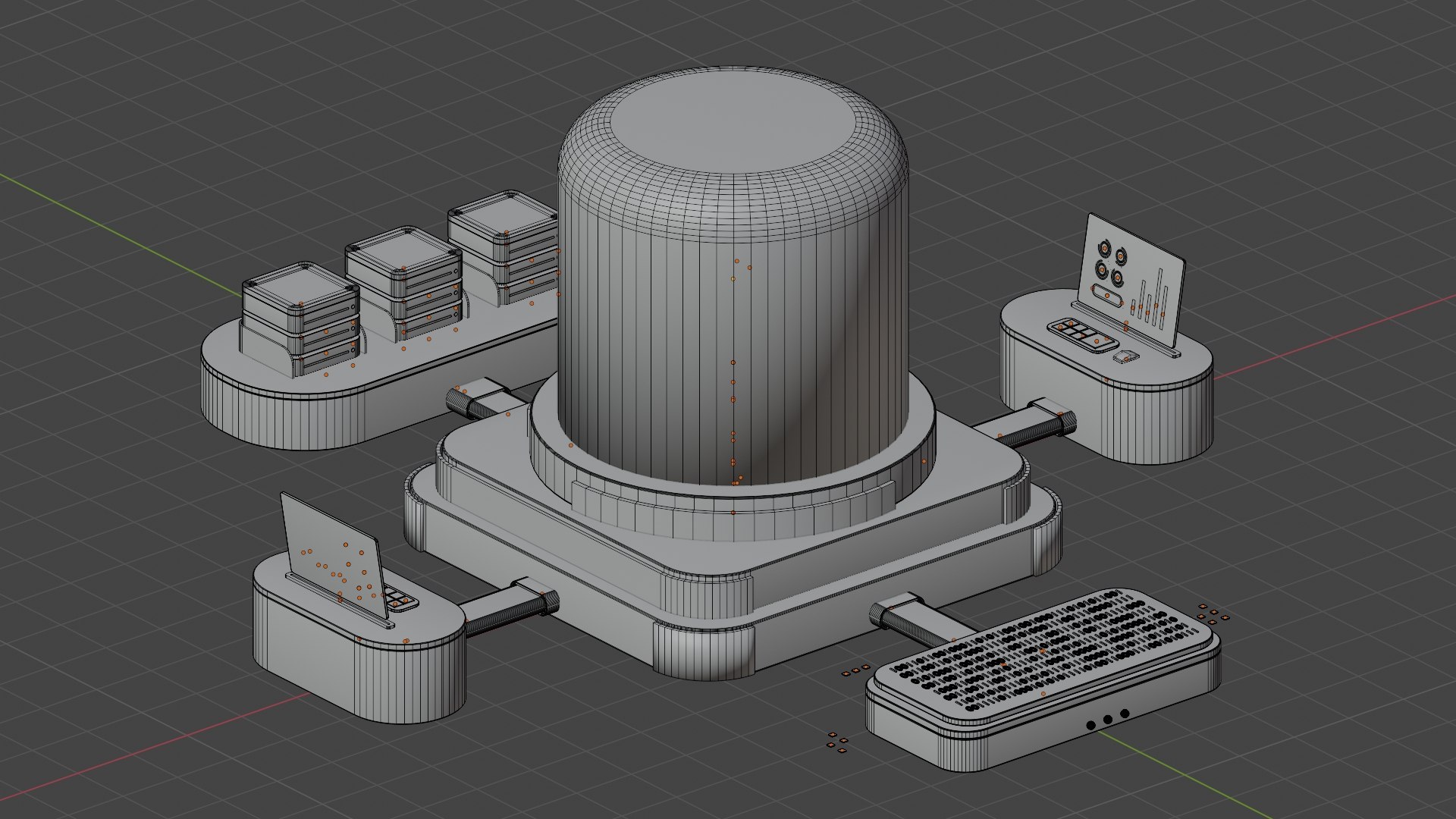
Task: Select the large central domed cylinder
Action: pyautogui.click(x=733, y=277)
